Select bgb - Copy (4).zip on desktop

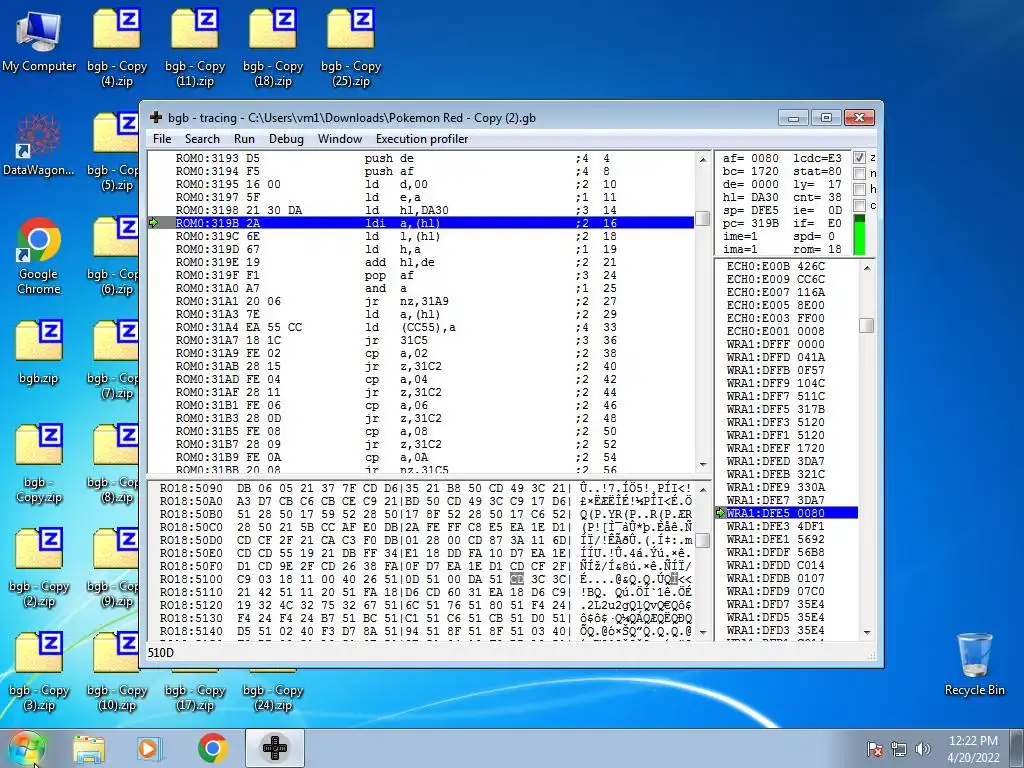[x=117, y=48]
